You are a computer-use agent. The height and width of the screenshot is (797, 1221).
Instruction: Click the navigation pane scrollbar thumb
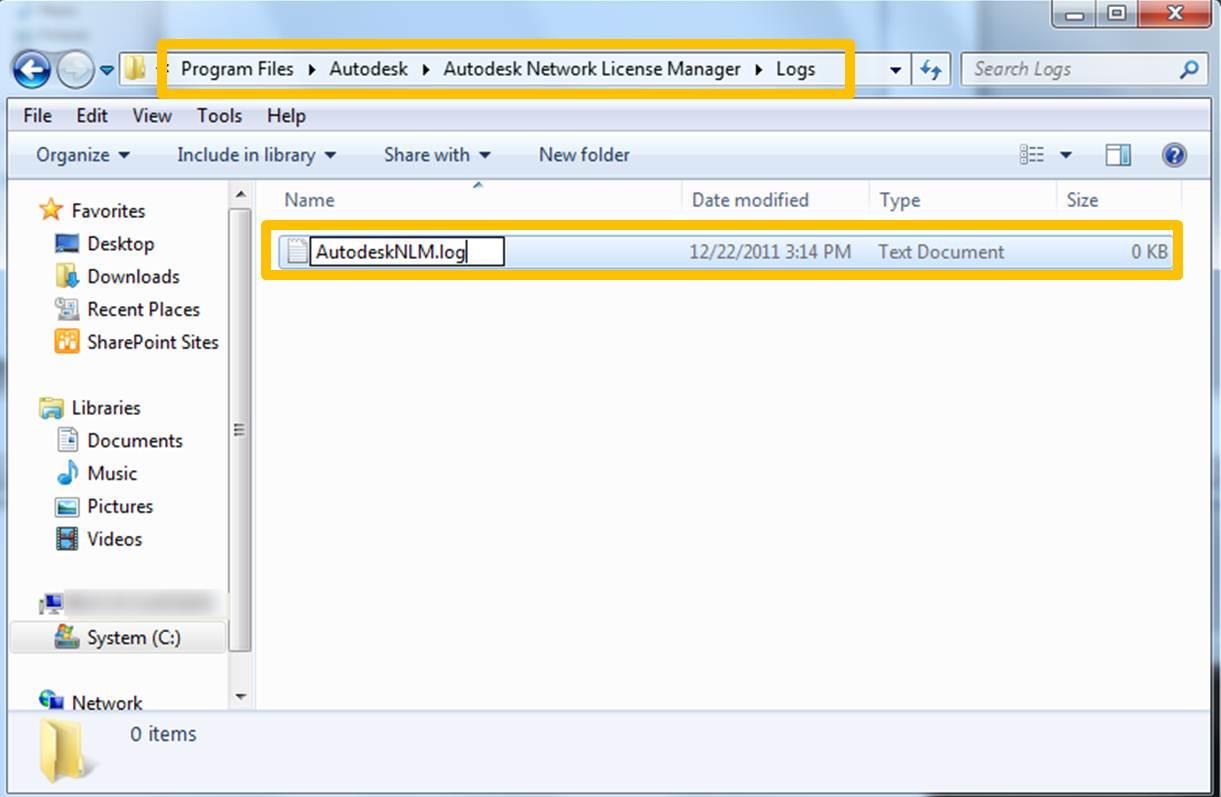[x=240, y=428]
